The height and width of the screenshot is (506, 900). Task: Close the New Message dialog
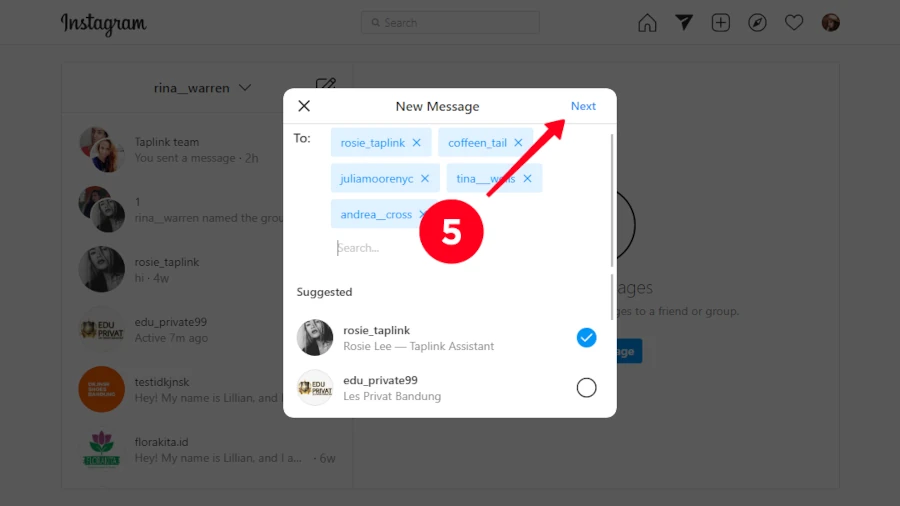[304, 106]
